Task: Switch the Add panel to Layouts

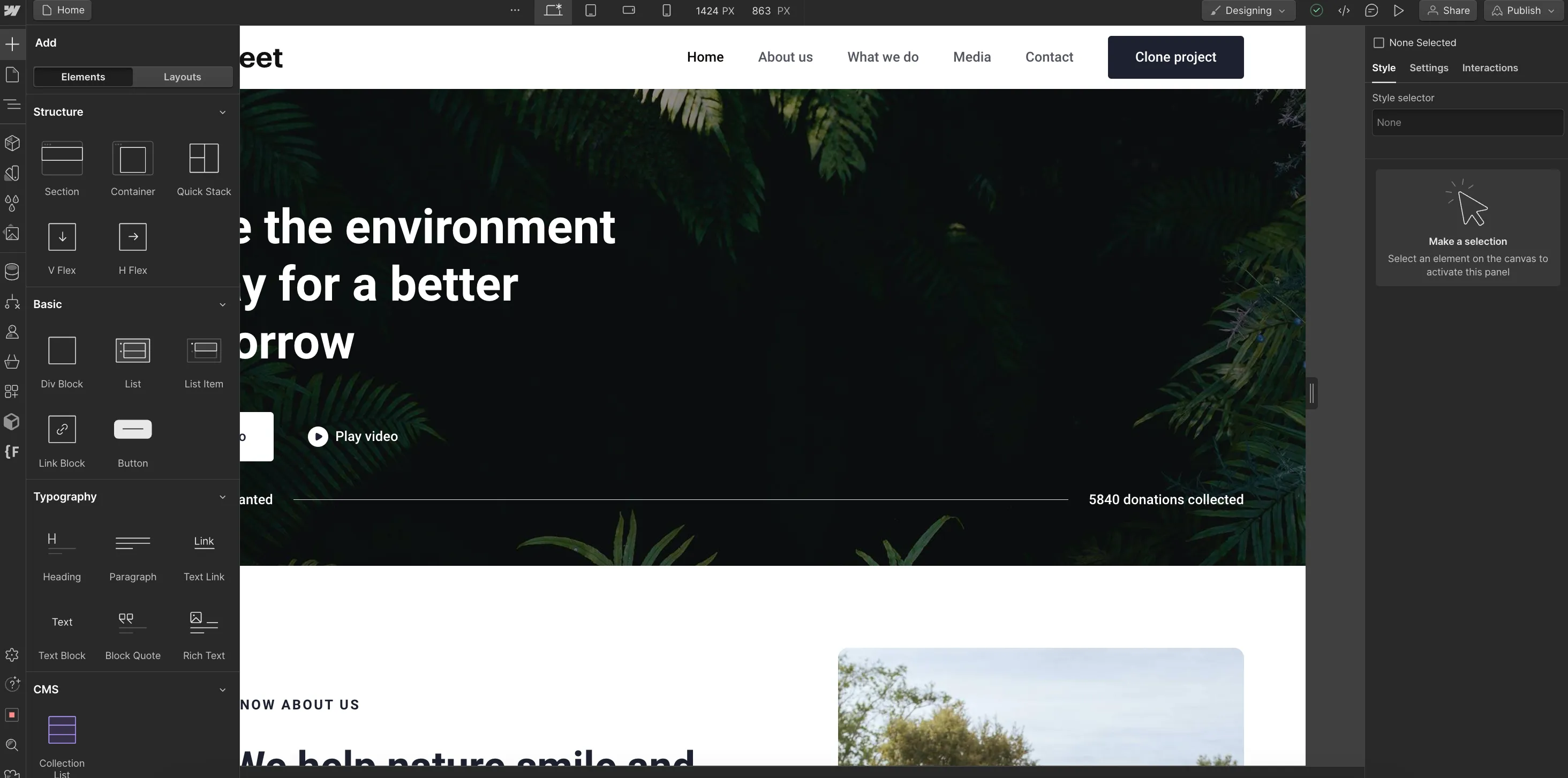Action: click(x=182, y=77)
